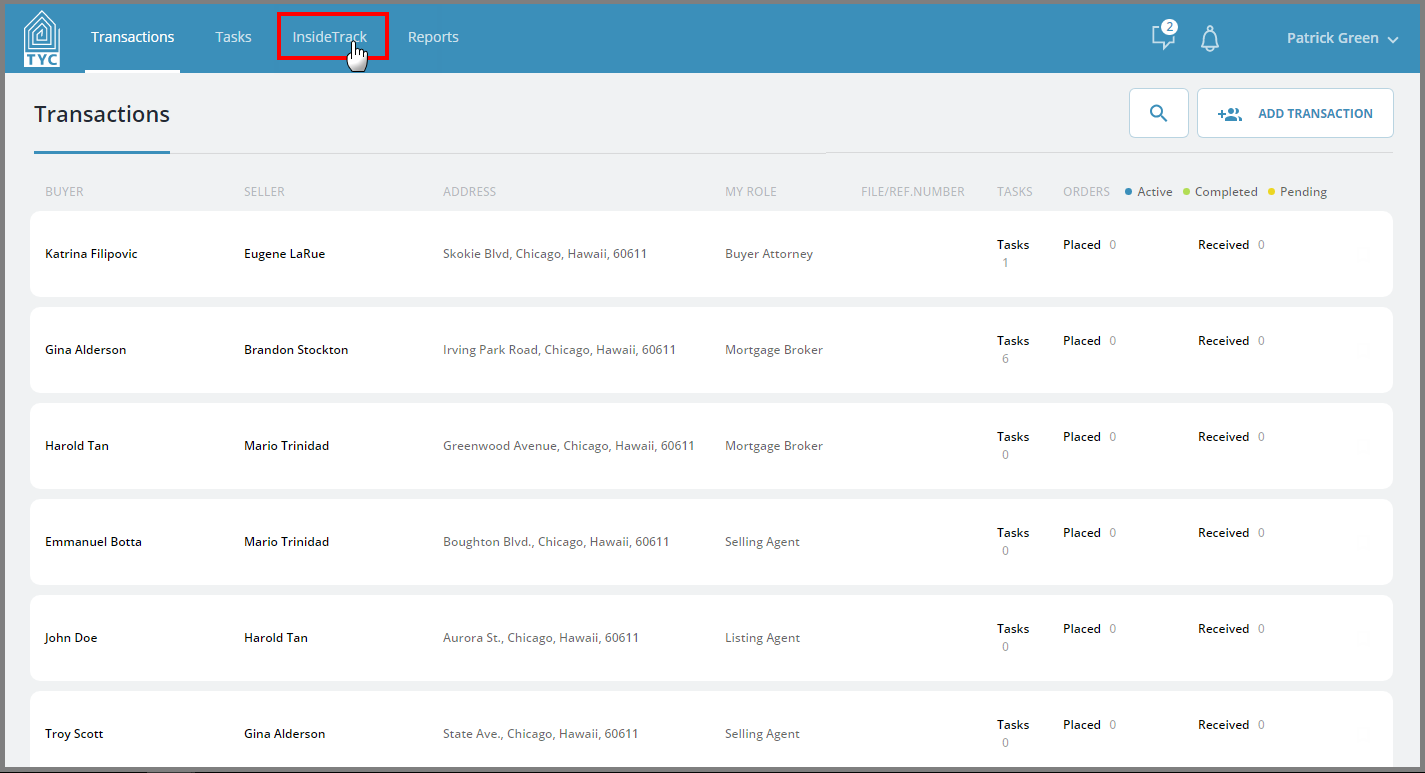Click seller Brandon Stockton
The height and width of the screenshot is (773, 1425).
point(296,350)
